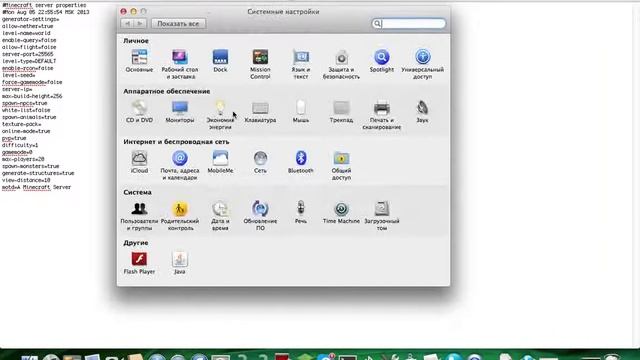Click the spawn-monsters=true line
The height and width of the screenshot is (360, 640).
(31, 167)
